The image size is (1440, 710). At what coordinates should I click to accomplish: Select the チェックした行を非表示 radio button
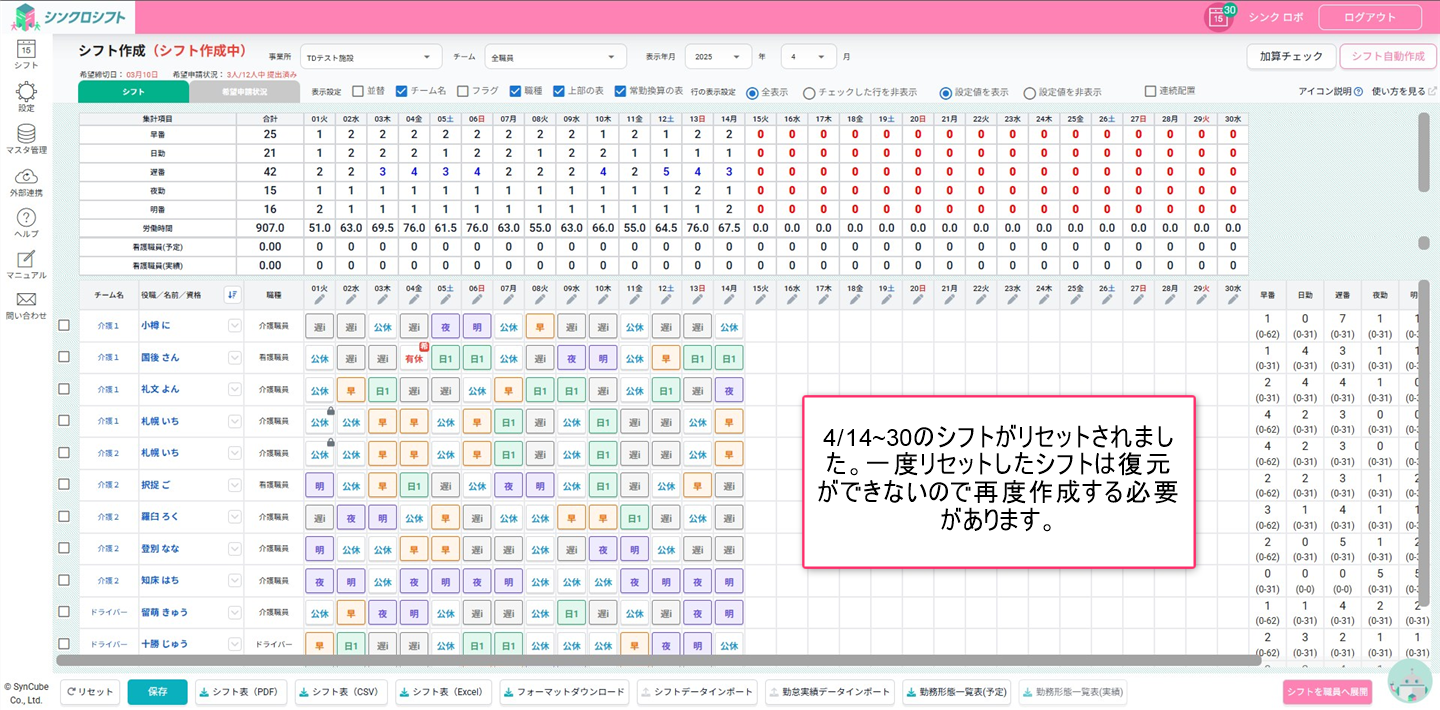coord(809,92)
